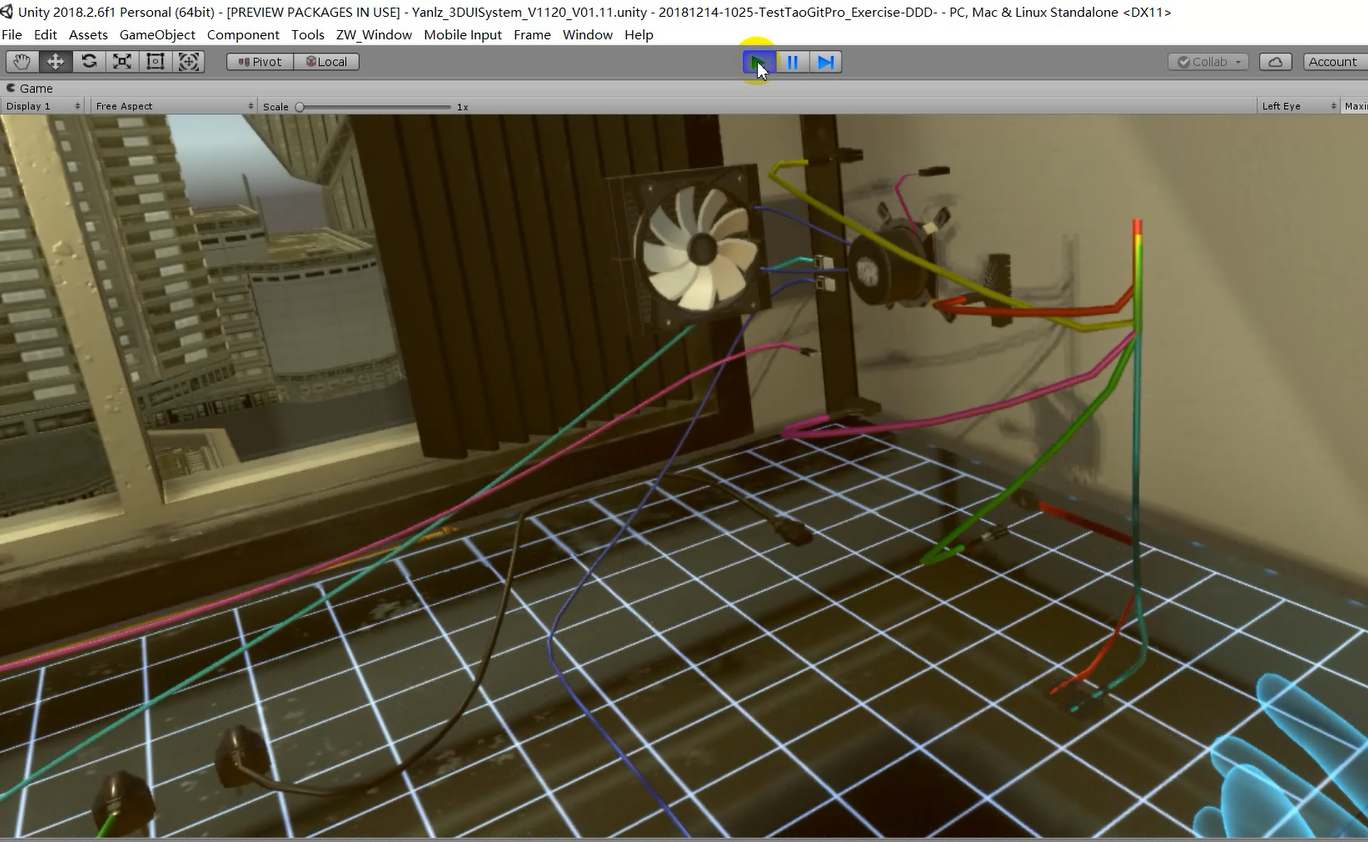The image size is (1368, 842).
Task: Adjust the Game view Scale slider
Action: pyautogui.click(x=300, y=106)
